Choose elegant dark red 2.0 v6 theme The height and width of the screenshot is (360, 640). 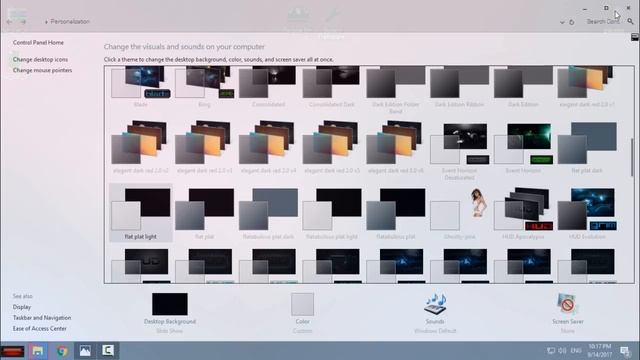point(396,147)
